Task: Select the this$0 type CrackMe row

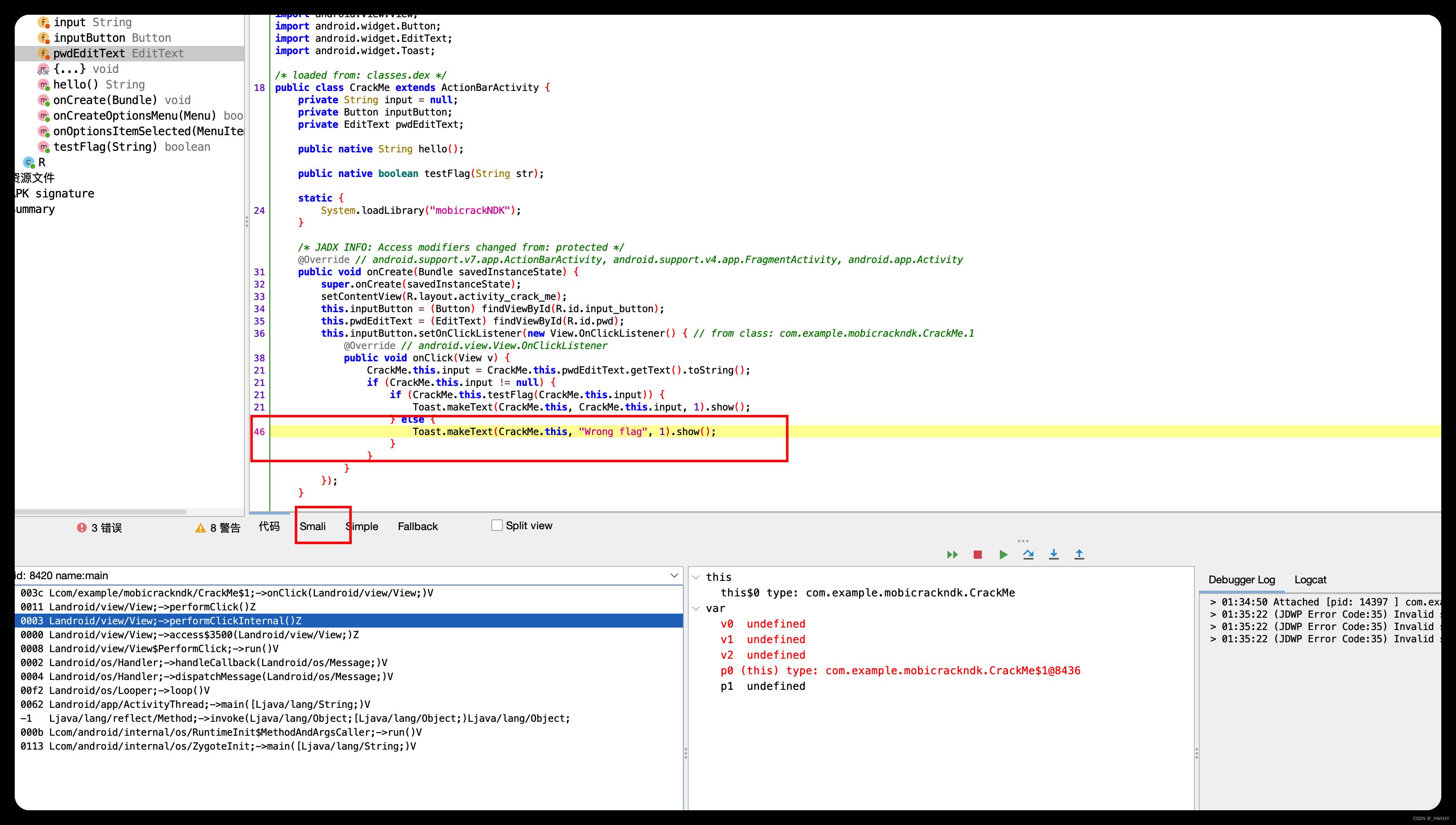Action: tap(868, 593)
